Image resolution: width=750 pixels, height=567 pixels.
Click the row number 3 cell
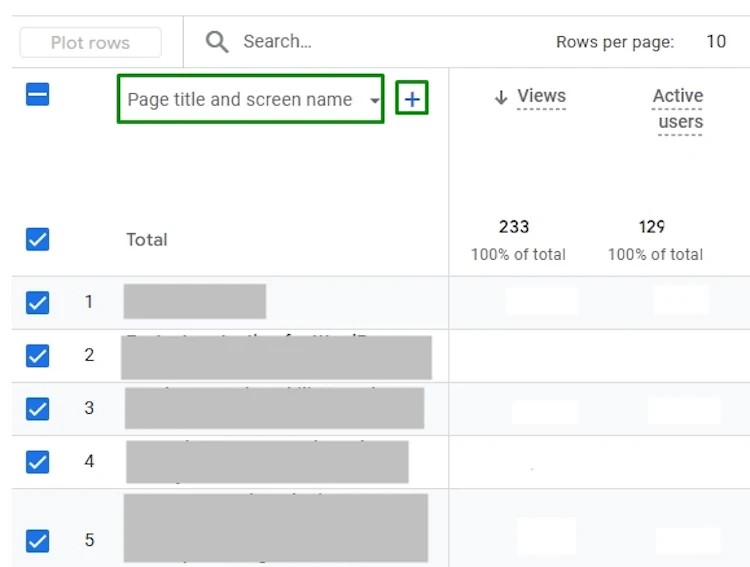pos(89,408)
